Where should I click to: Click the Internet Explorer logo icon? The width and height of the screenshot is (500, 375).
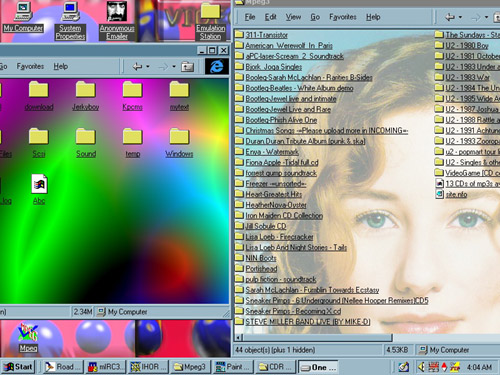217,66
